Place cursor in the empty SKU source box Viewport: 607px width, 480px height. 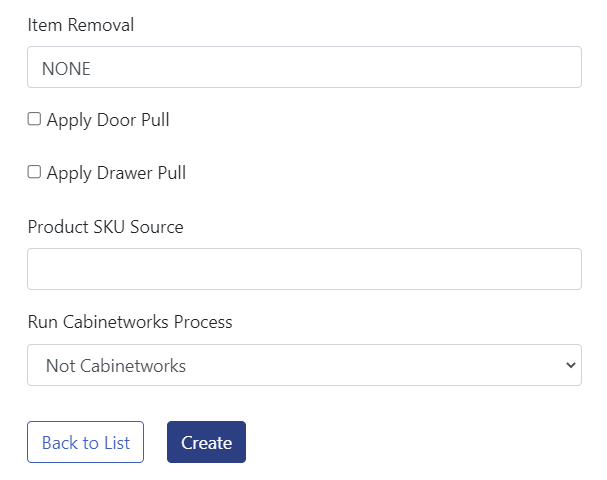(304, 269)
